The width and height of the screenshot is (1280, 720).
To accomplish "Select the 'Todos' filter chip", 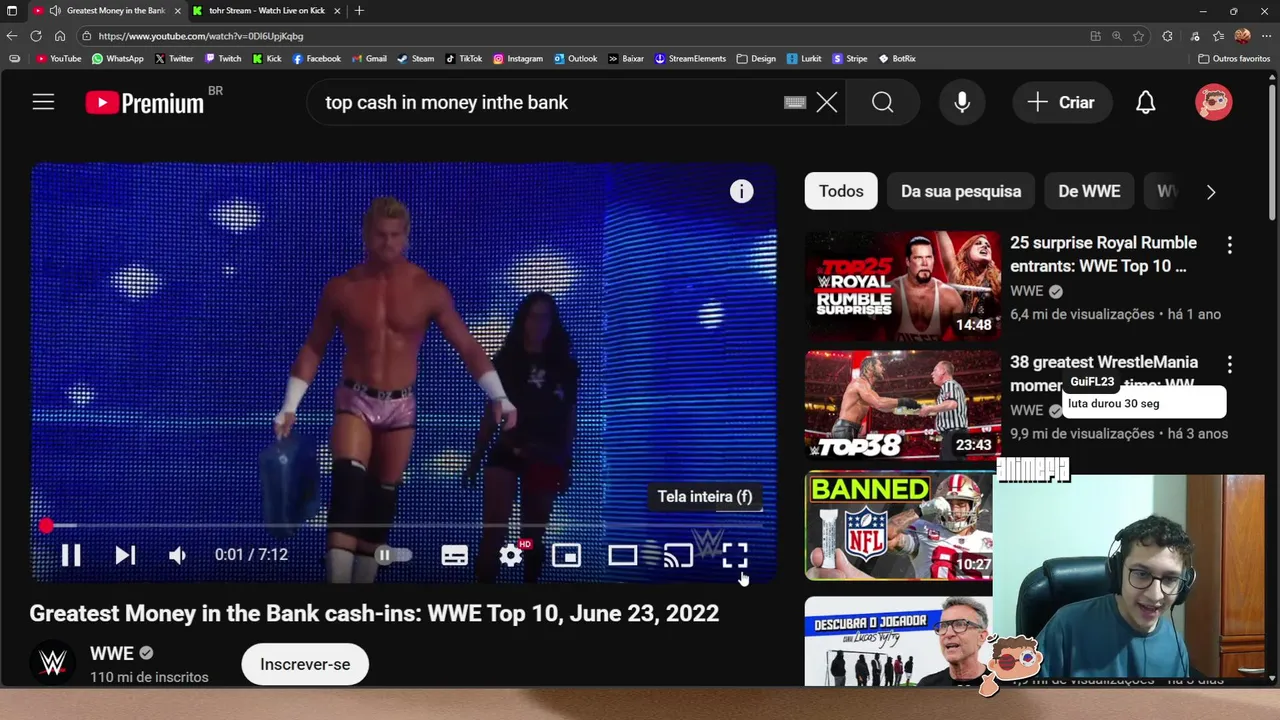I will tap(841, 191).
